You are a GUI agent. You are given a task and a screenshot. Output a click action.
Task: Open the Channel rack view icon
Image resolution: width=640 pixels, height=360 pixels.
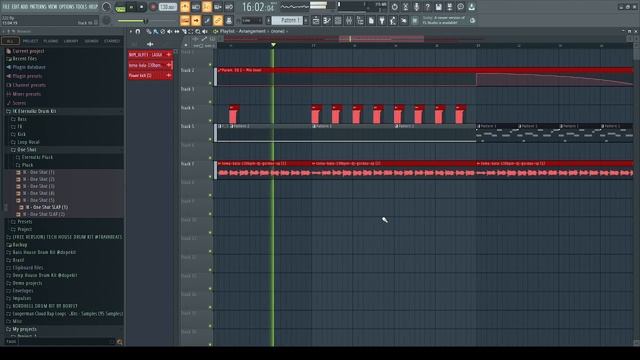(338, 20)
